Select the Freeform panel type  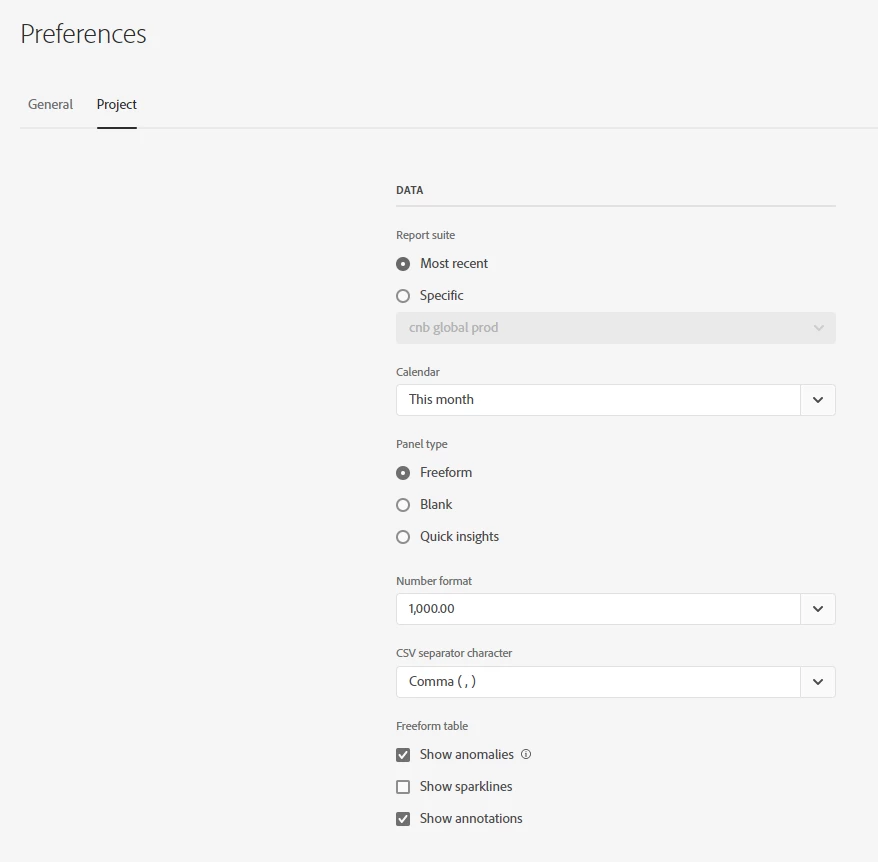(x=403, y=473)
